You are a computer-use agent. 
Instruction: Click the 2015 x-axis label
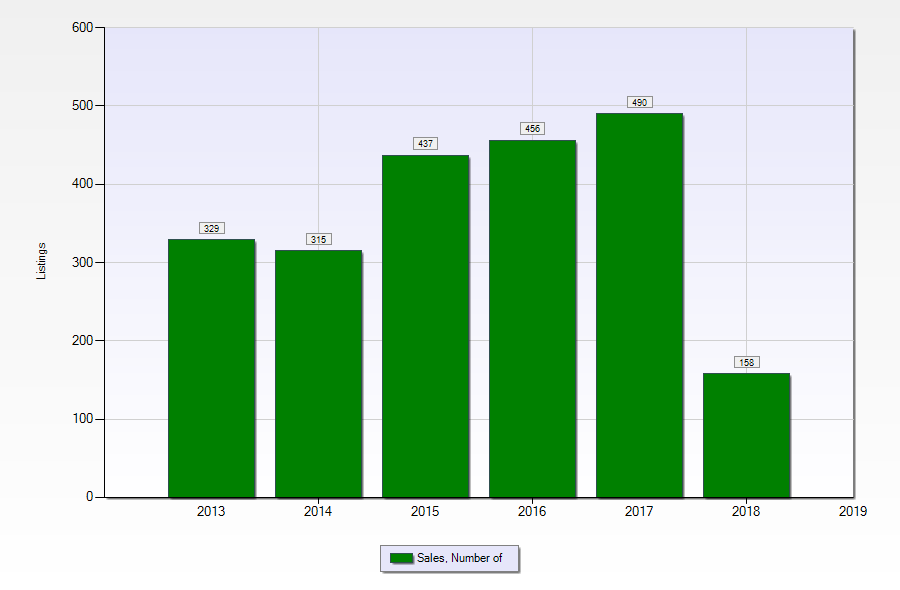click(x=425, y=511)
